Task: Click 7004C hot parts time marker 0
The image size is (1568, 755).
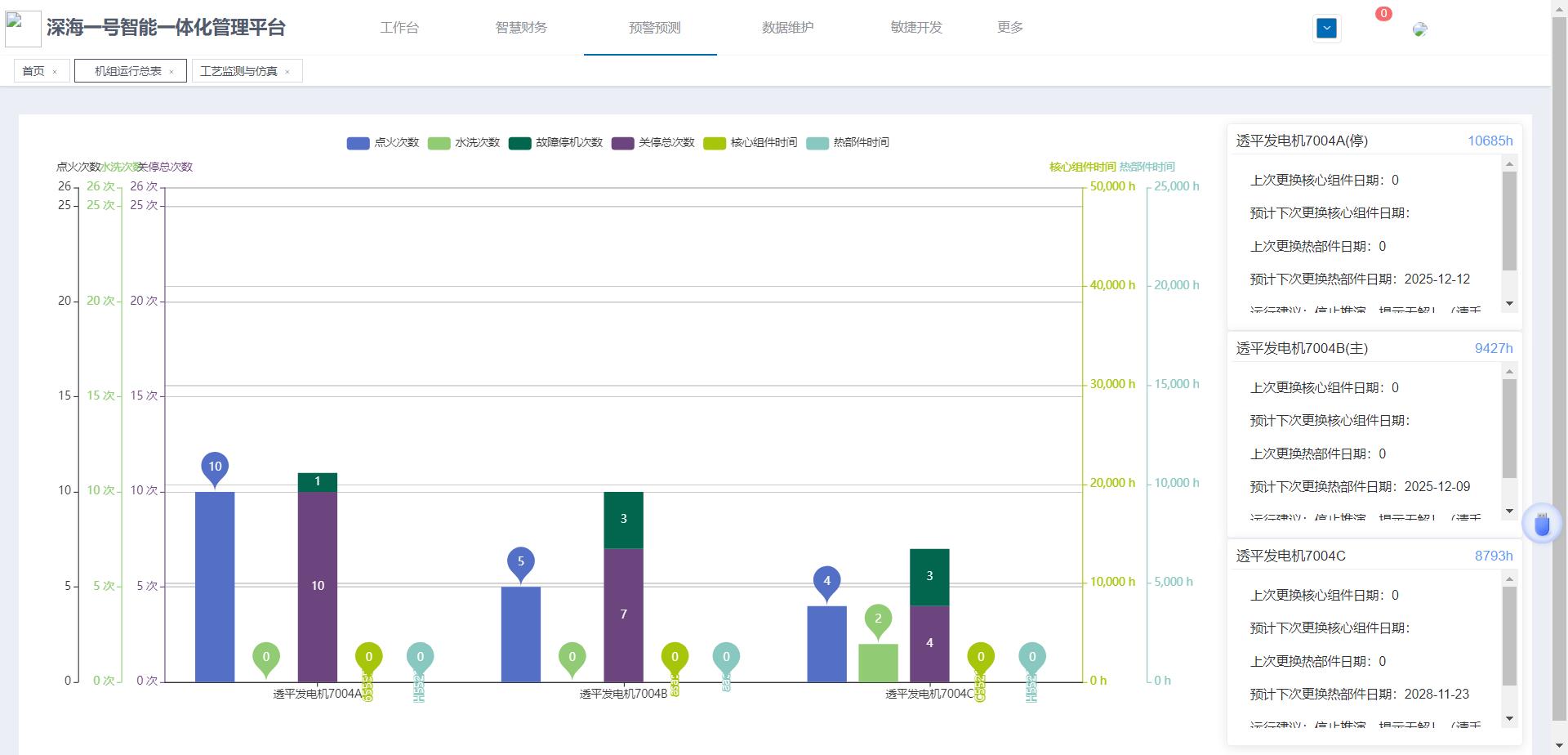Action: 1032,657
